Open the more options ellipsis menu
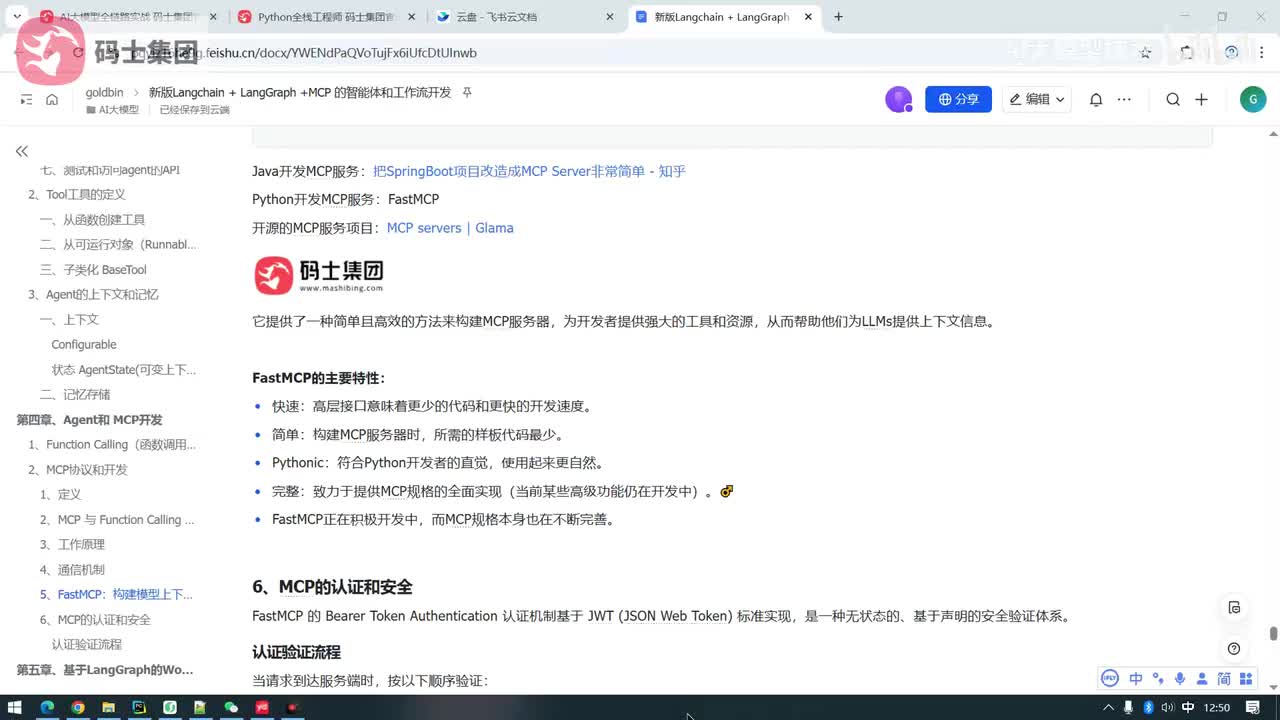 coord(1124,99)
